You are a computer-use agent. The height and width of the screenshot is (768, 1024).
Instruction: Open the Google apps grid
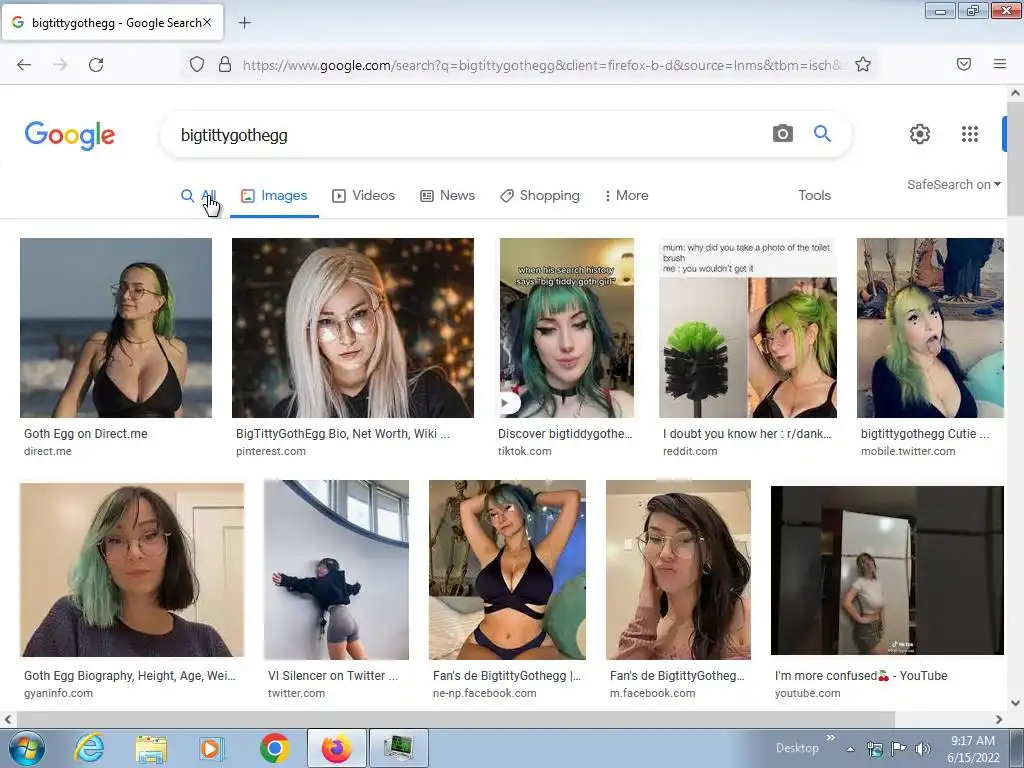(970, 134)
